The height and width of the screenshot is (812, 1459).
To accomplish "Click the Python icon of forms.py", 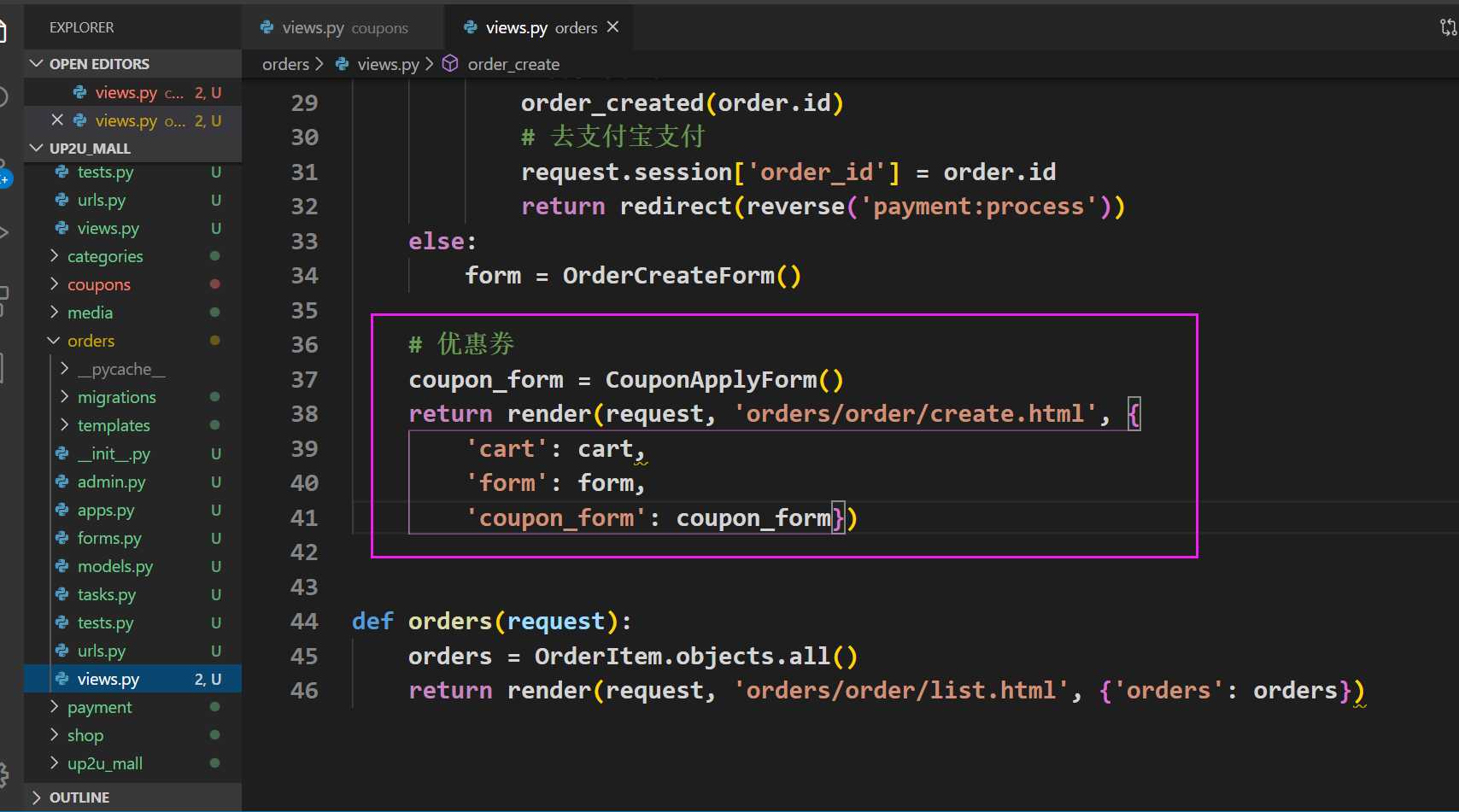I will click(62, 538).
